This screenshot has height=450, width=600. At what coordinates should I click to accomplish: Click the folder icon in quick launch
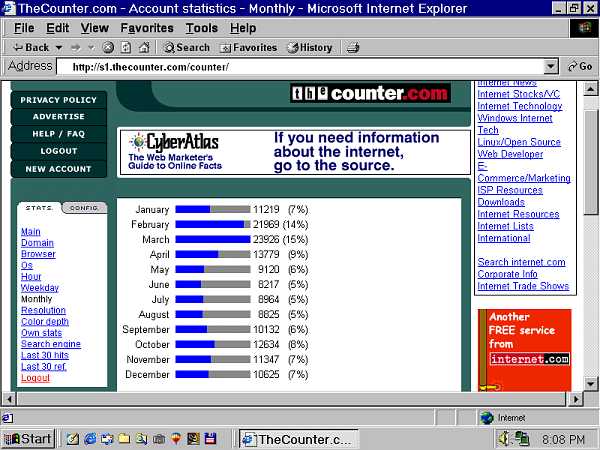[x=124, y=439]
